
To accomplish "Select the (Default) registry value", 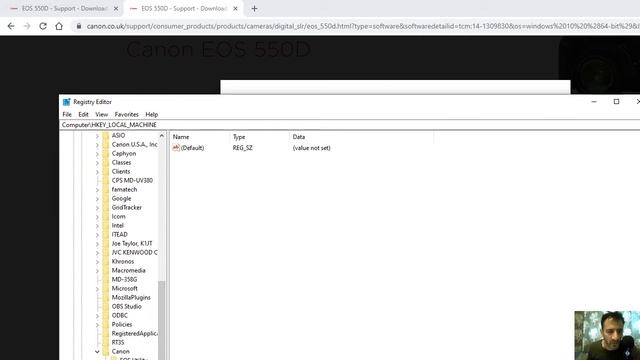I will click(192, 148).
